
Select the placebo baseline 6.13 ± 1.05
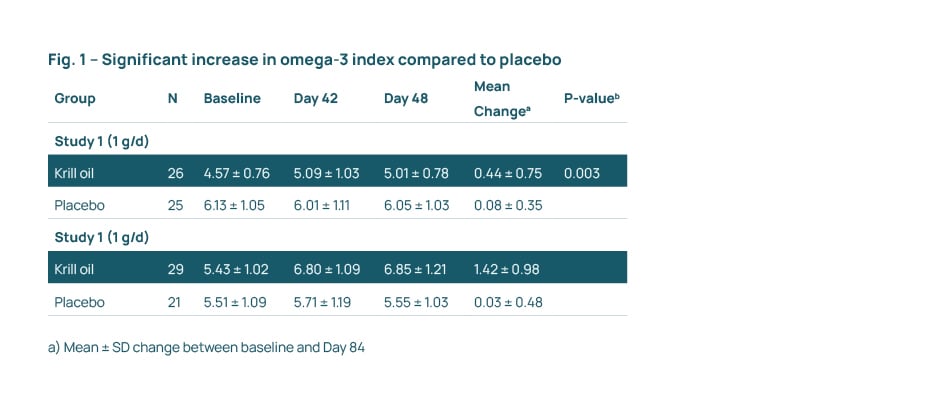tap(237, 205)
